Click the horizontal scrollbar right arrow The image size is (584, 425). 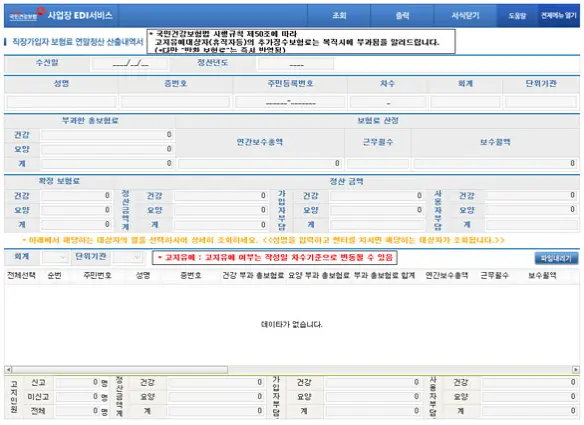(x=576, y=370)
